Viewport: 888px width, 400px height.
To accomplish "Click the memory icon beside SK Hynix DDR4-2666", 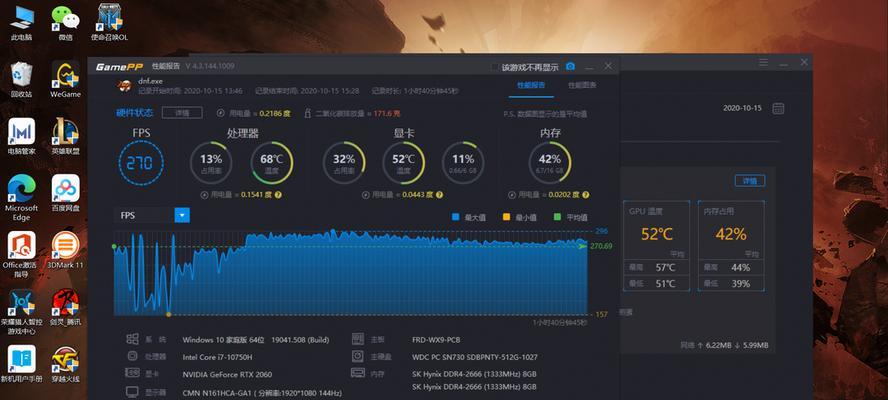I will click(357, 373).
